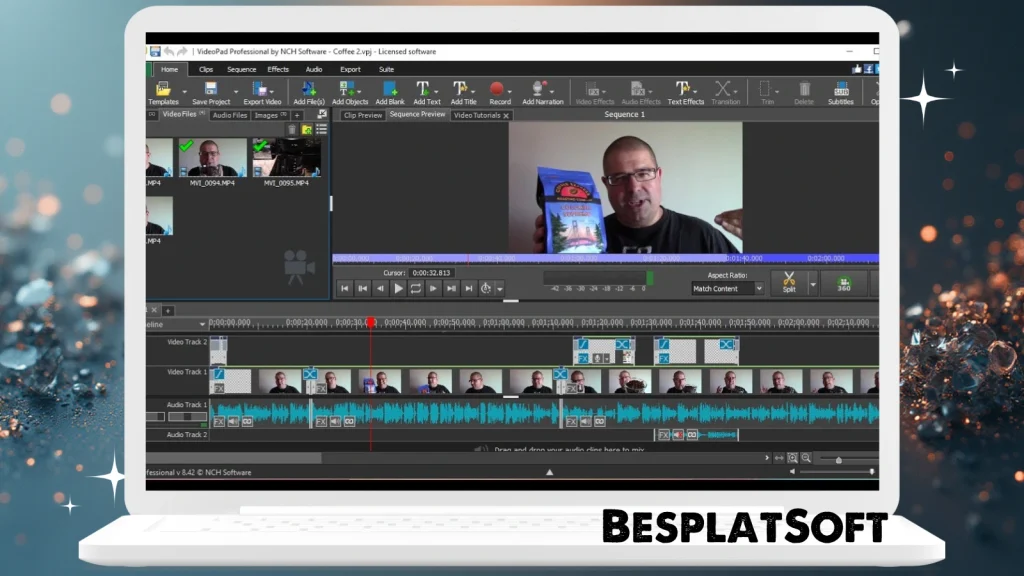Open the Aspect Ratio Match Content dropdown
The height and width of the screenshot is (576, 1024).
[727, 288]
